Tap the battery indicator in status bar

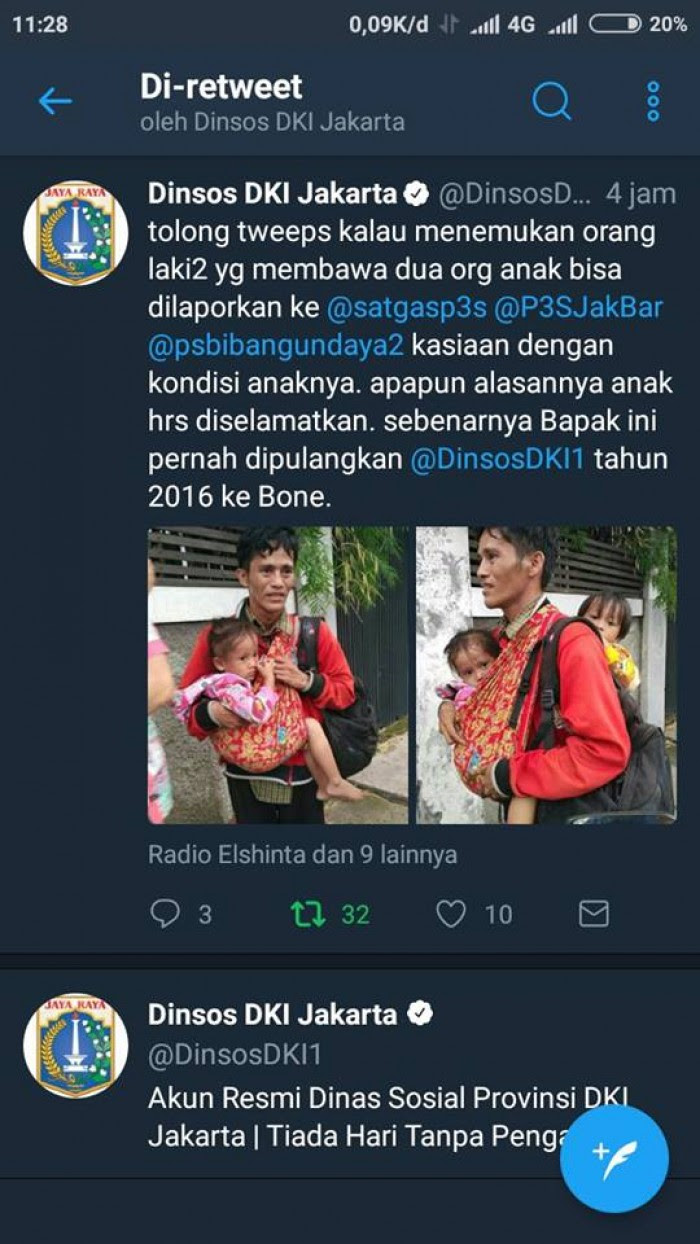coord(615,25)
